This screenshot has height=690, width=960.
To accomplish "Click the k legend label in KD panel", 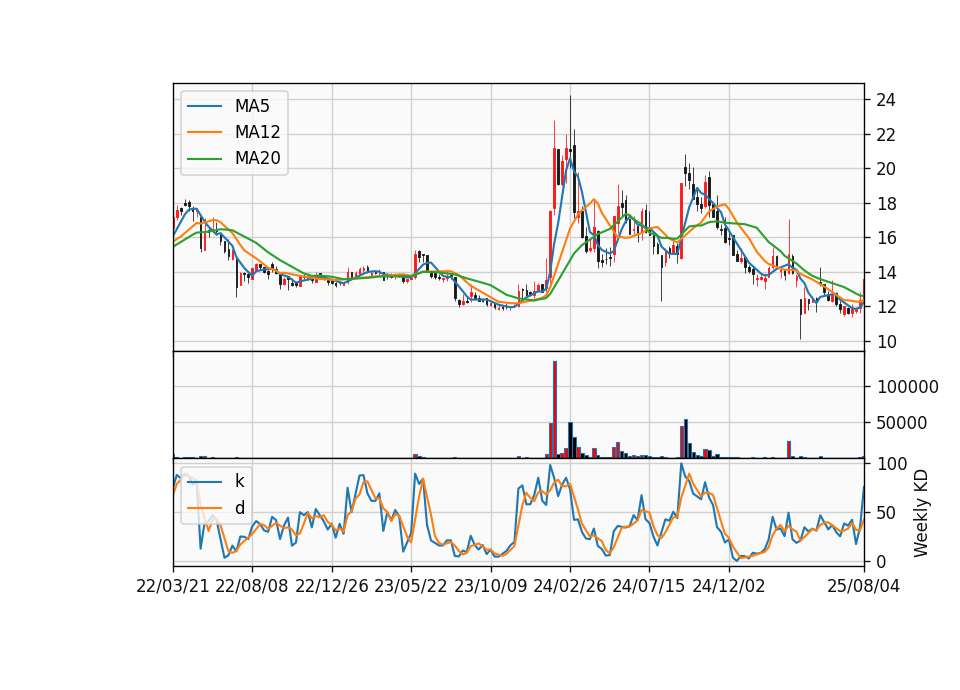I will pyautogui.click(x=240, y=481).
